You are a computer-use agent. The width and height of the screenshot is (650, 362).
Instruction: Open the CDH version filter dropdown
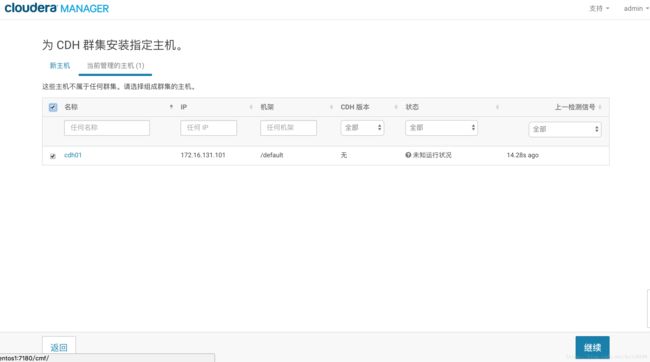coord(362,128)
